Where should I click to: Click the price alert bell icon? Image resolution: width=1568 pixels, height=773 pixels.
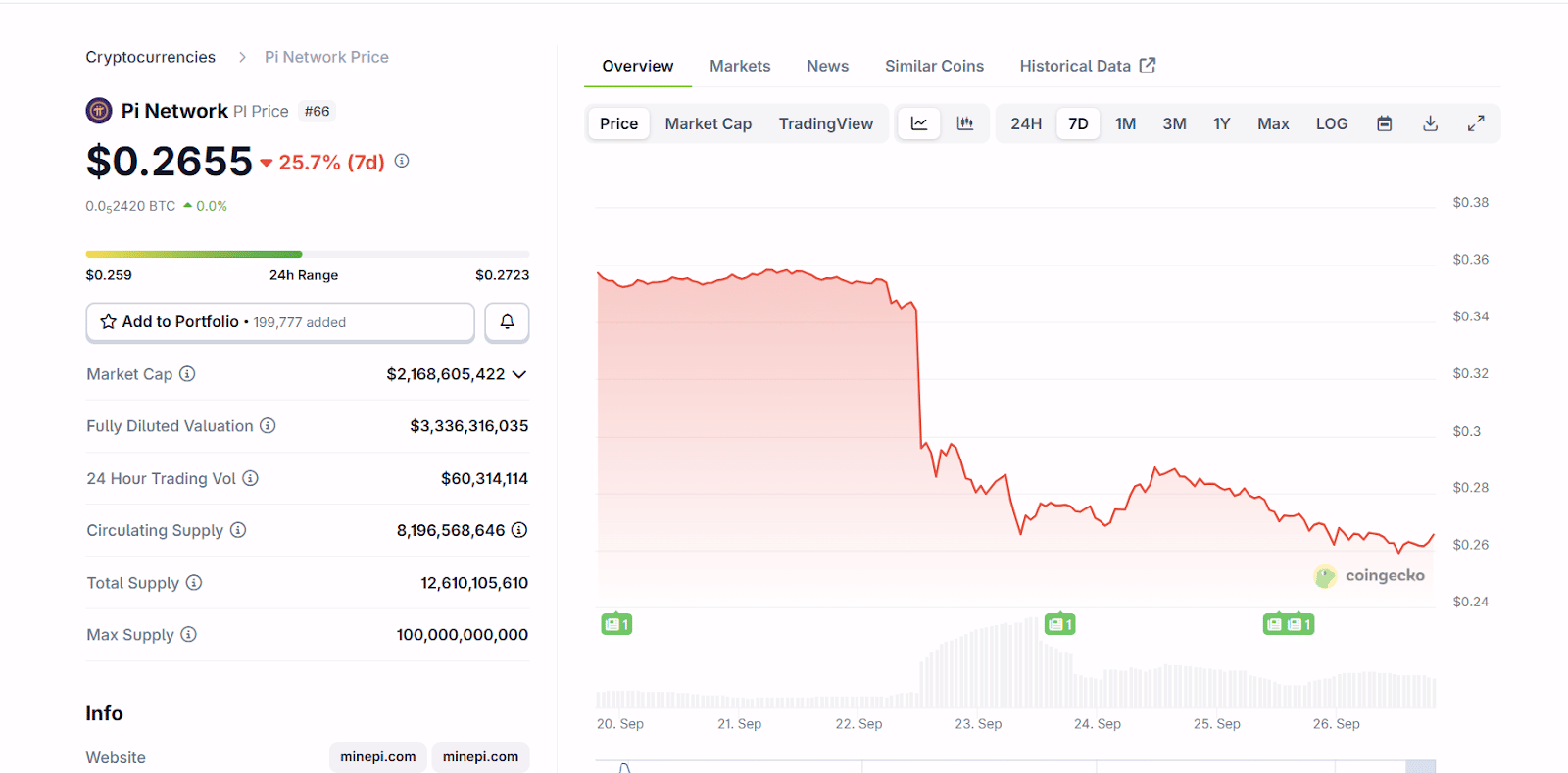tap(507, 322)
